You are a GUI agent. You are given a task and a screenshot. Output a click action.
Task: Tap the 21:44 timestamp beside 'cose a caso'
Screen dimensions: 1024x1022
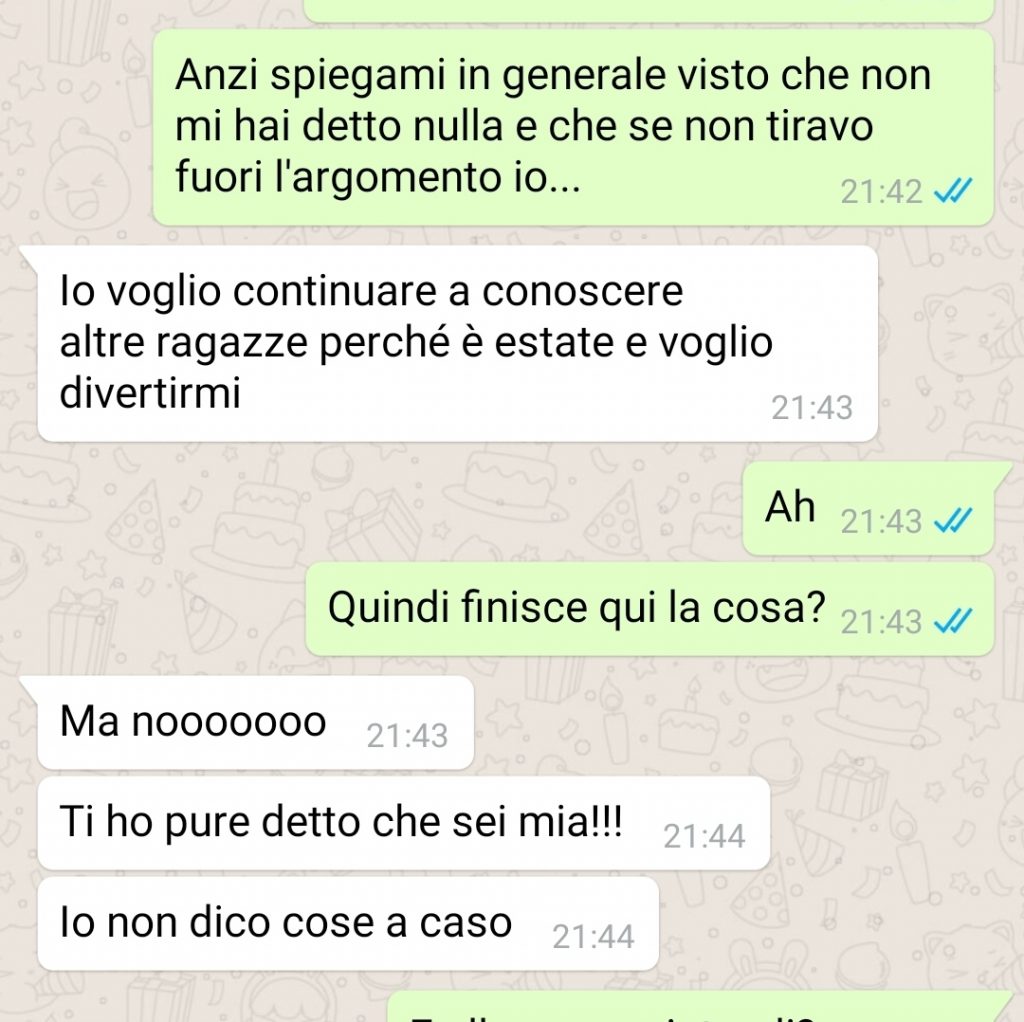pos(593,937)
